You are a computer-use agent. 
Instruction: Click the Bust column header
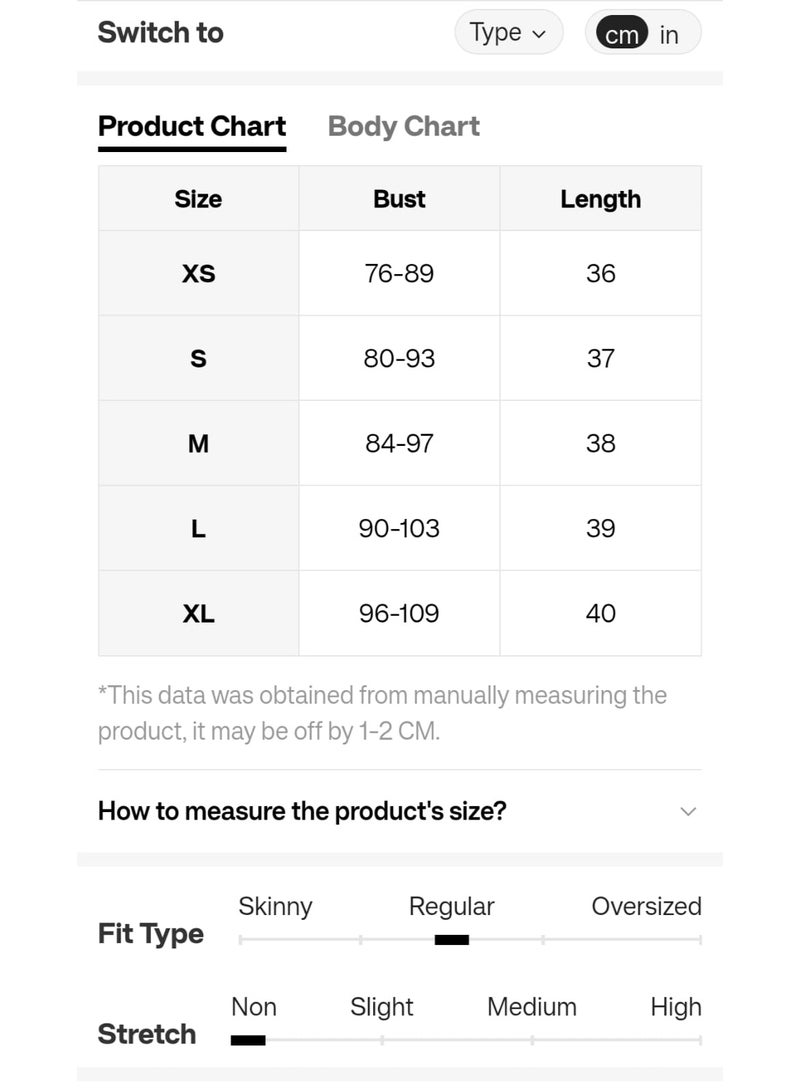click(x=399, y=199)
